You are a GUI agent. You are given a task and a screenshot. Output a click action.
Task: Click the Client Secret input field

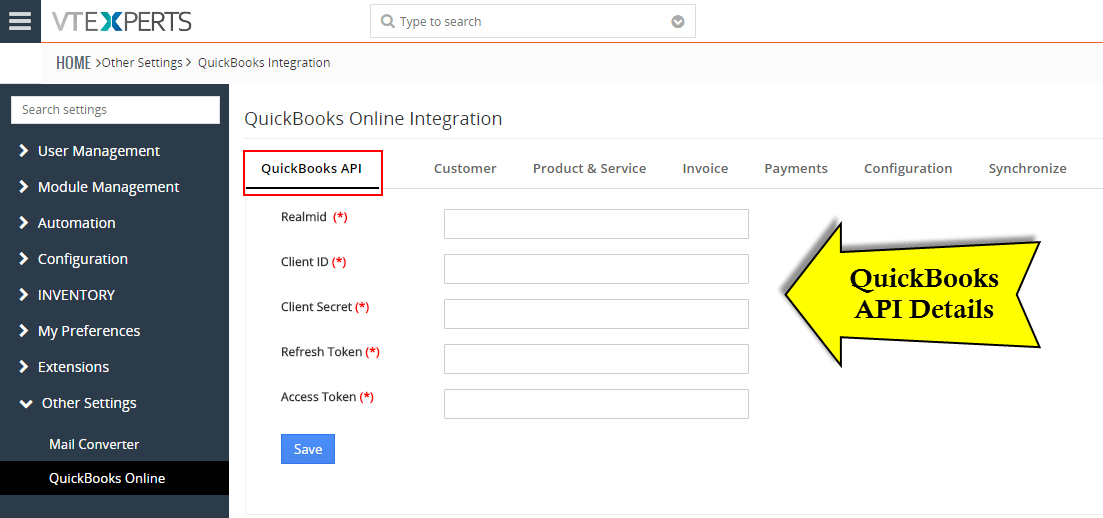click(x=597, y=314)
